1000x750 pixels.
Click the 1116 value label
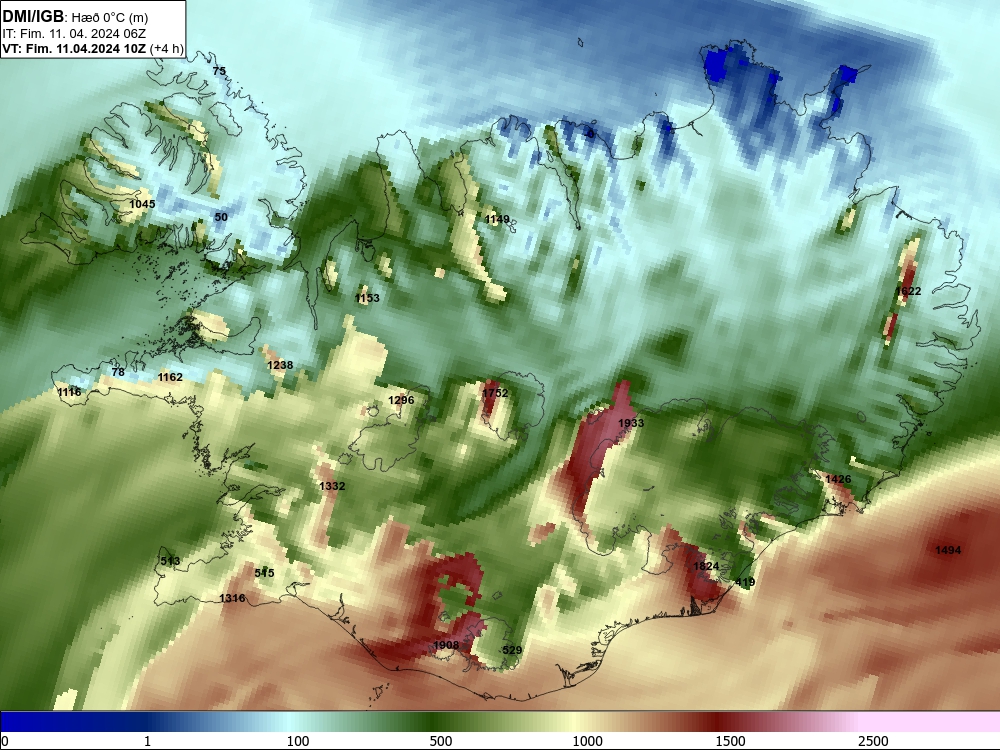(70, 392)
